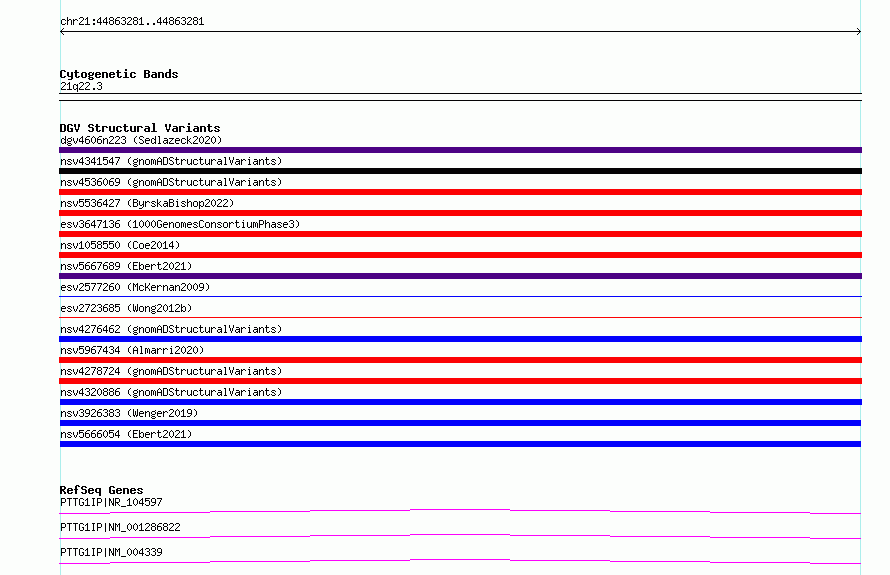Click the black bar under nsv4341547
Viewport: 890px width, 575px height.
coord(460,171)
